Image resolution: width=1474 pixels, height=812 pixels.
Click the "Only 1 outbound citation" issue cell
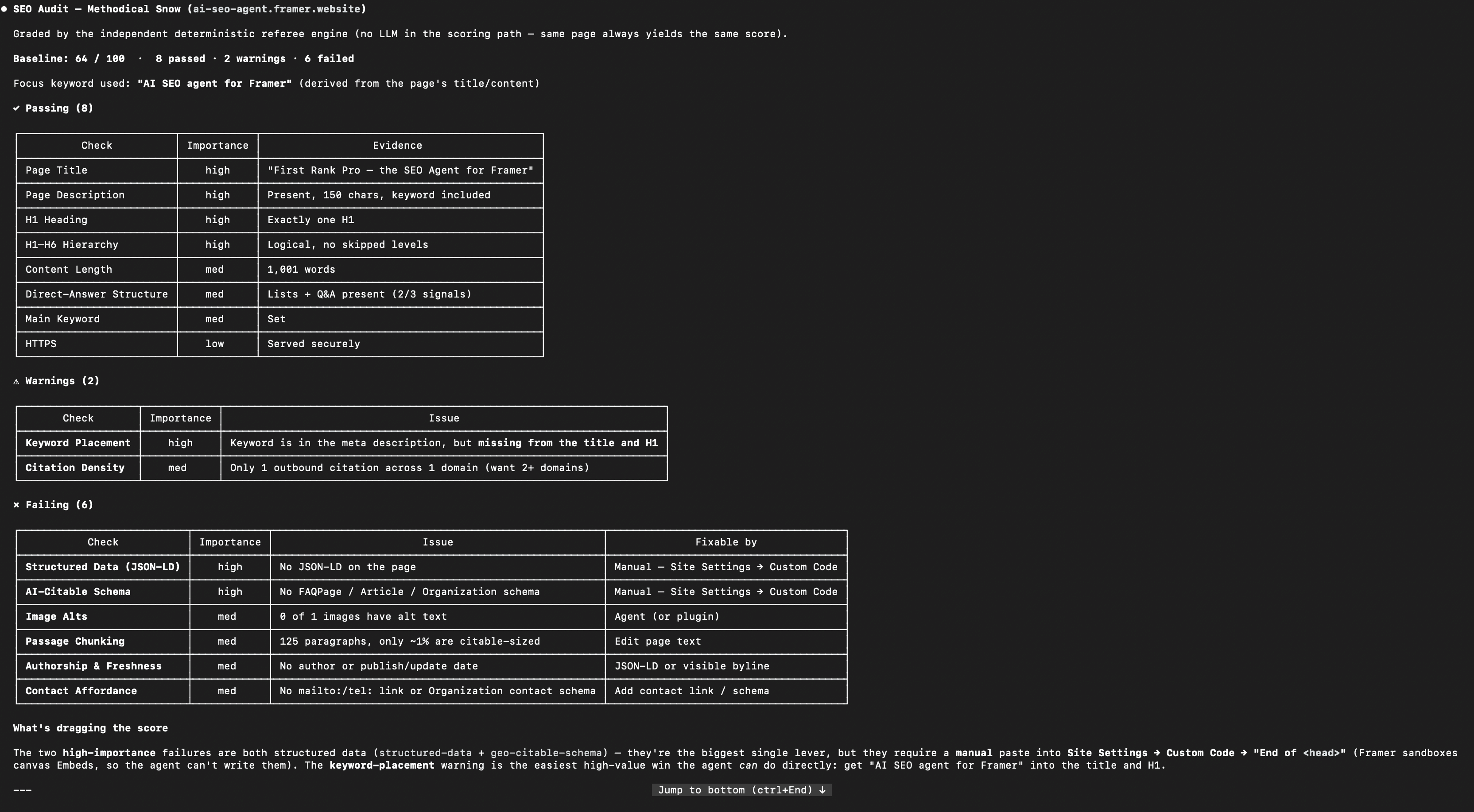[444, 468]
